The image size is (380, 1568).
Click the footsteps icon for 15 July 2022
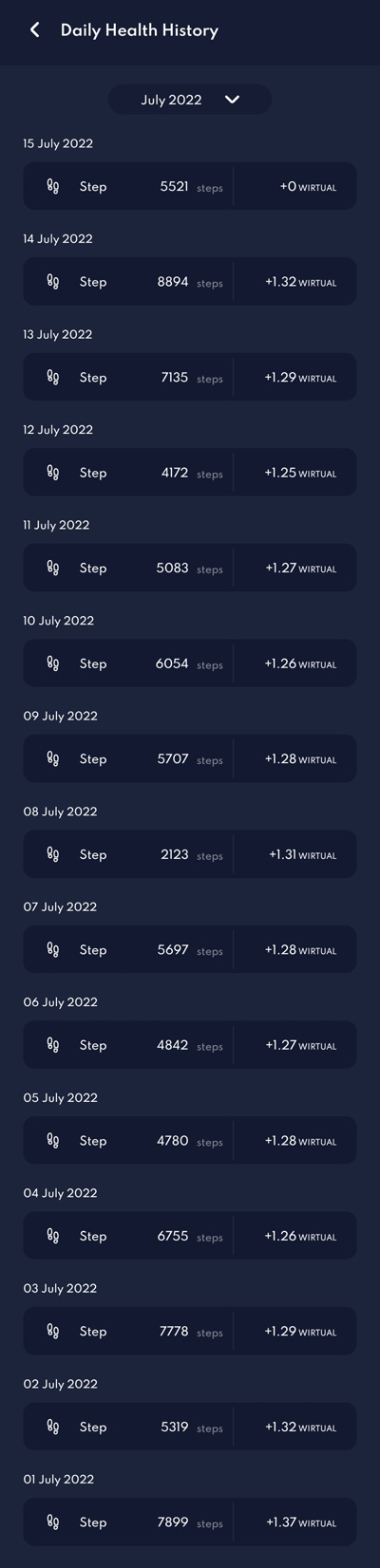(x=53, y=187)
